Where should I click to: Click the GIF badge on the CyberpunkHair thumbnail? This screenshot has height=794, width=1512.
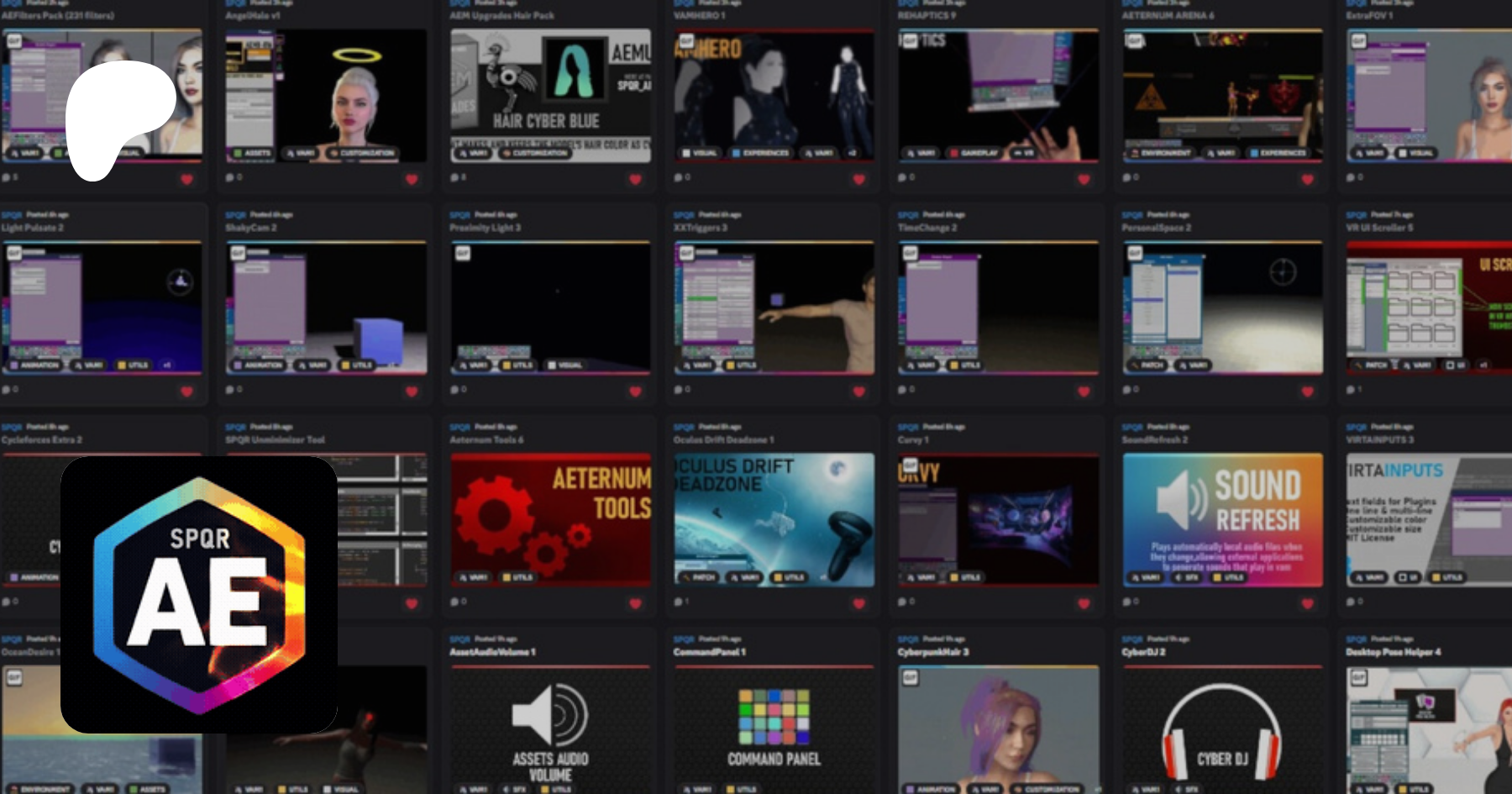point(911,677)
